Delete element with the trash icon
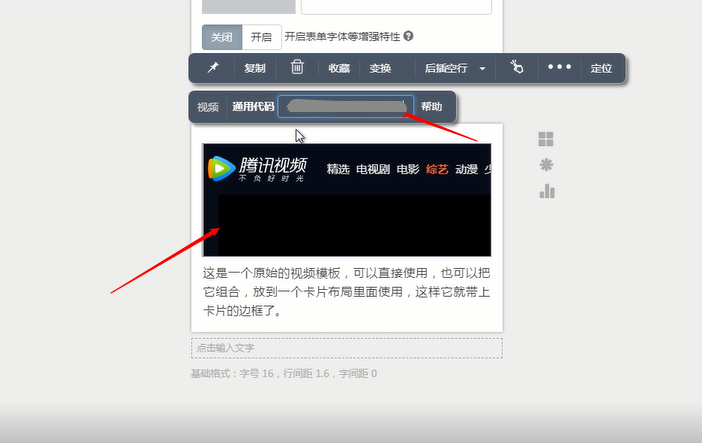The height and width of the screenshot is (443, 702). (297, 67)
